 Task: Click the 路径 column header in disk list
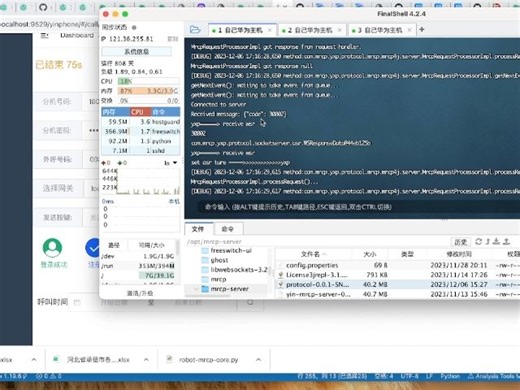pyautogui.click(x=114, y=245)
